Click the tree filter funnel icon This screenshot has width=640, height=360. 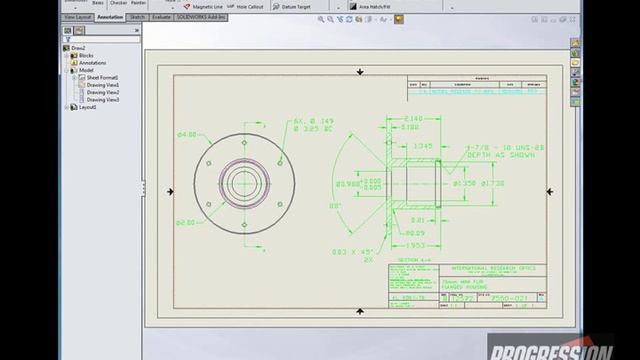point(68,40)
